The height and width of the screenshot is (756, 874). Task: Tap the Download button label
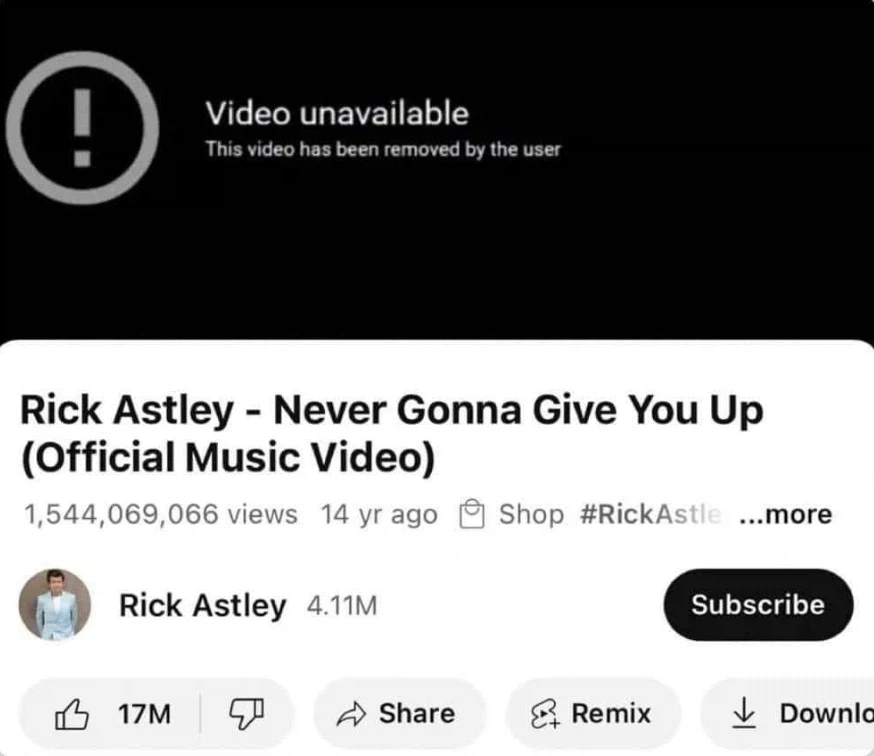(827, 714)
